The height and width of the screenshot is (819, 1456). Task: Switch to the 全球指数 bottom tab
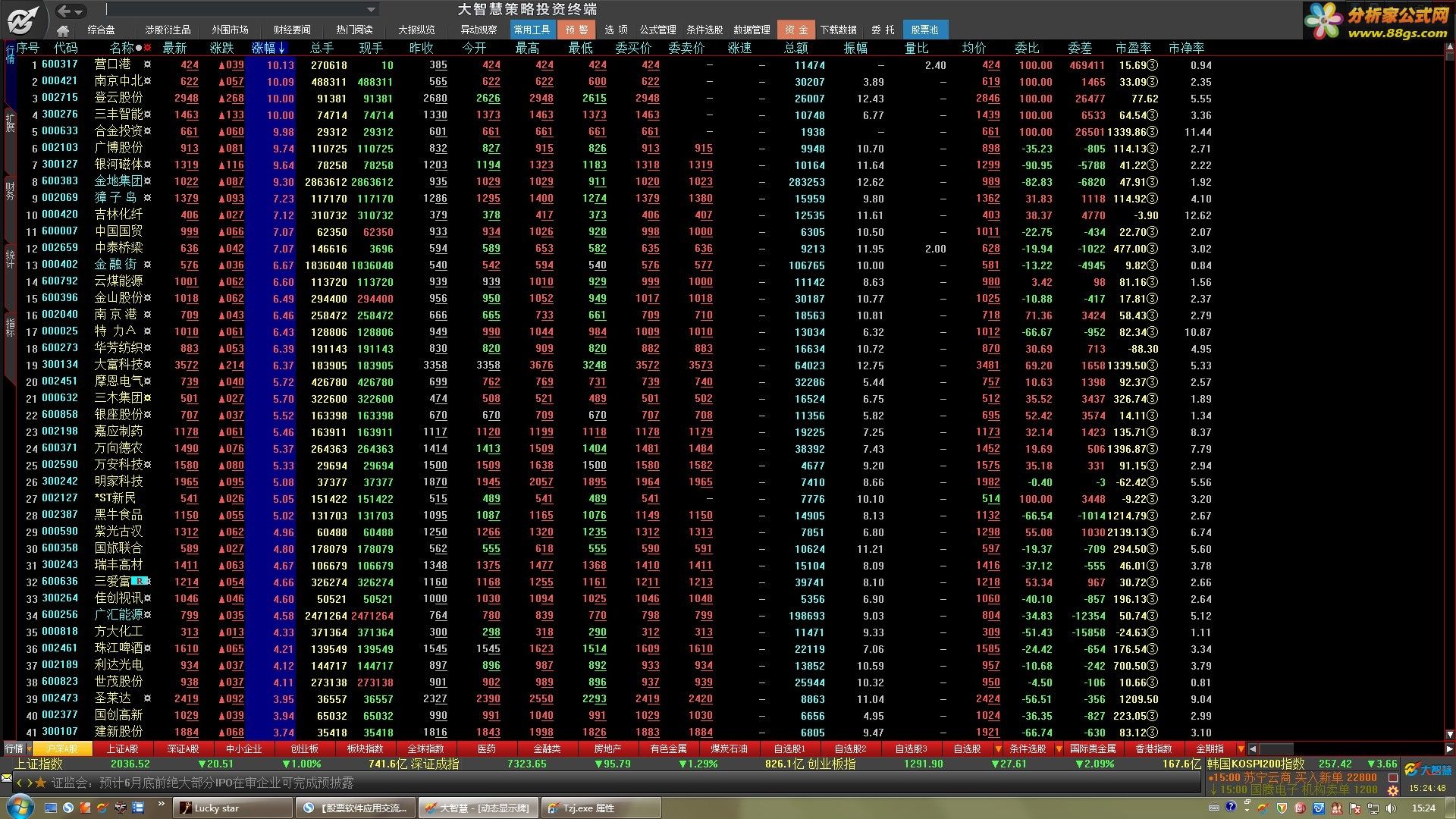[x=425, y=748]
